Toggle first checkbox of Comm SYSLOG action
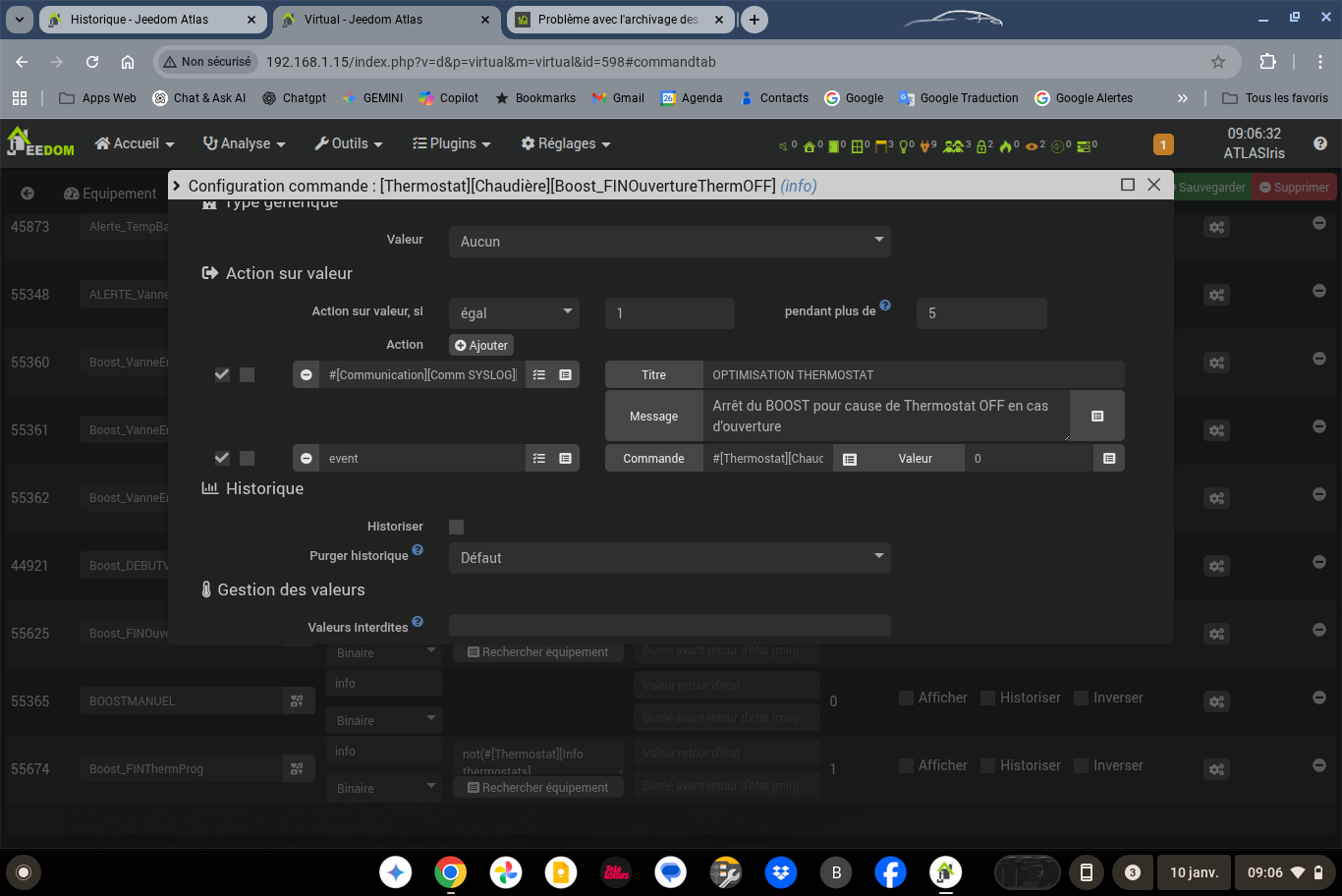 (x=222, y=375)
